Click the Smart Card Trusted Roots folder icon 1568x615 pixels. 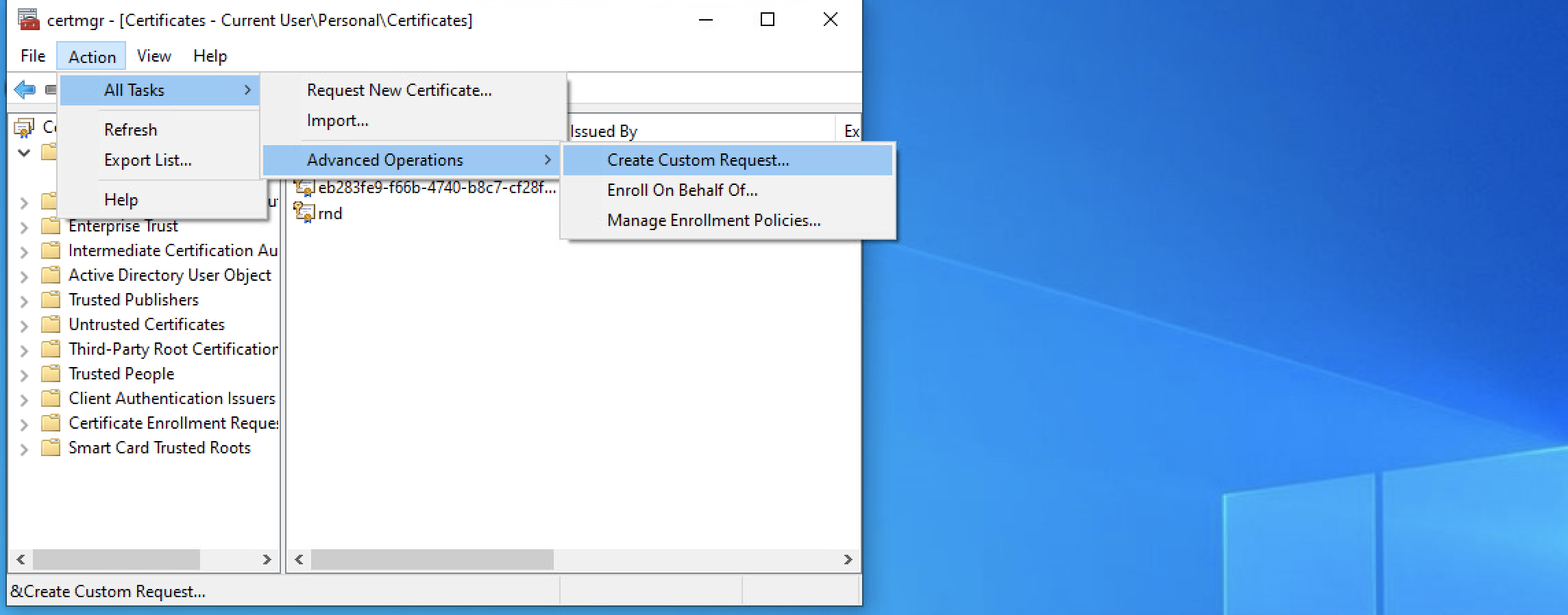click(50, 448)
